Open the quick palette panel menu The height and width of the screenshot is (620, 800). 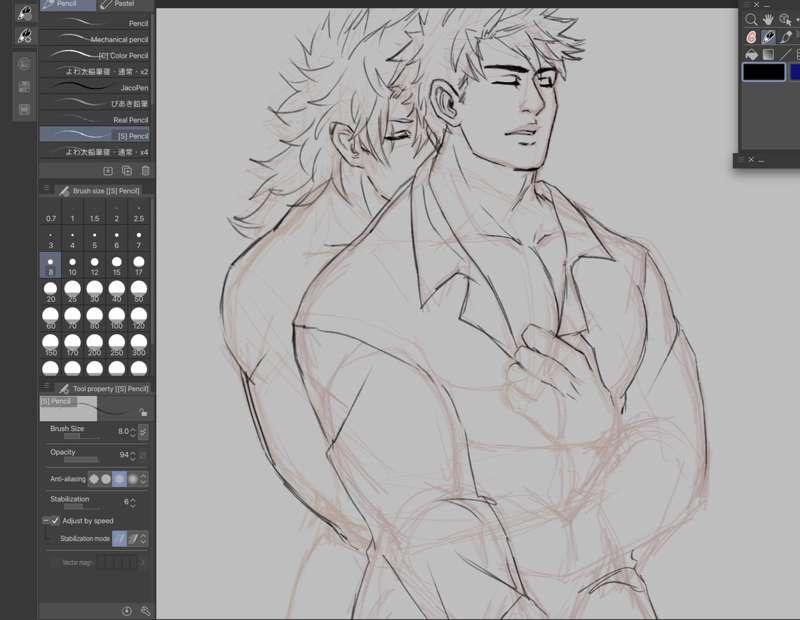(747, 5)
